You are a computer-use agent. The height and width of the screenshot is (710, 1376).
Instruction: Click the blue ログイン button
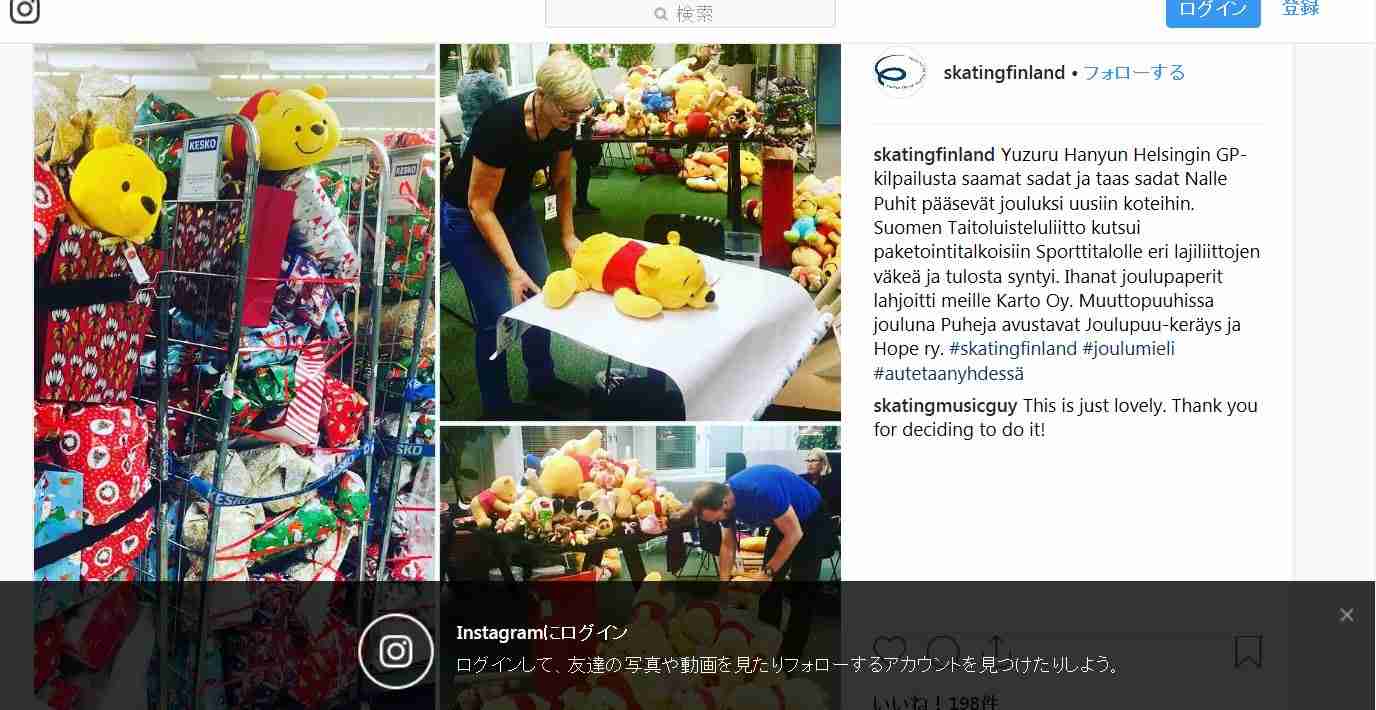1213,10
